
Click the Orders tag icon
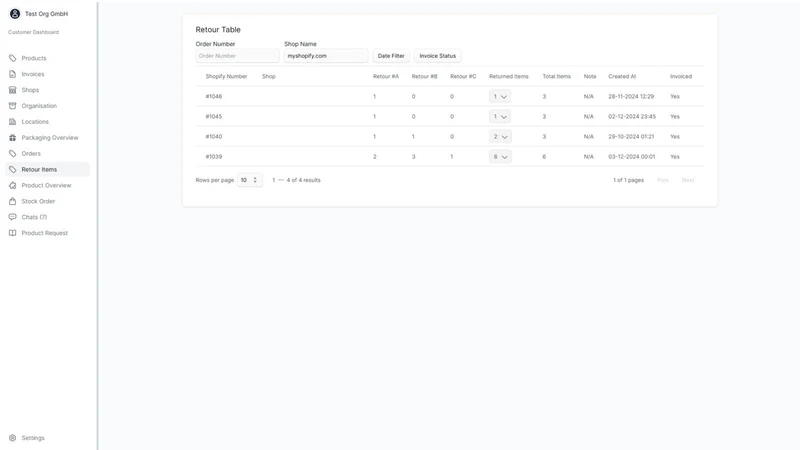[13, 154]
